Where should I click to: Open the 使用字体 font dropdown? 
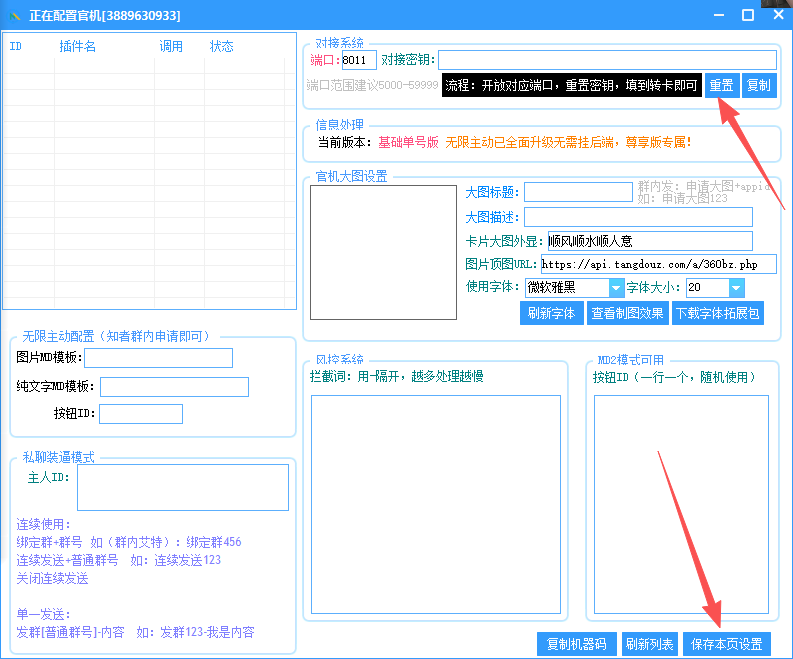coord(616,288)
